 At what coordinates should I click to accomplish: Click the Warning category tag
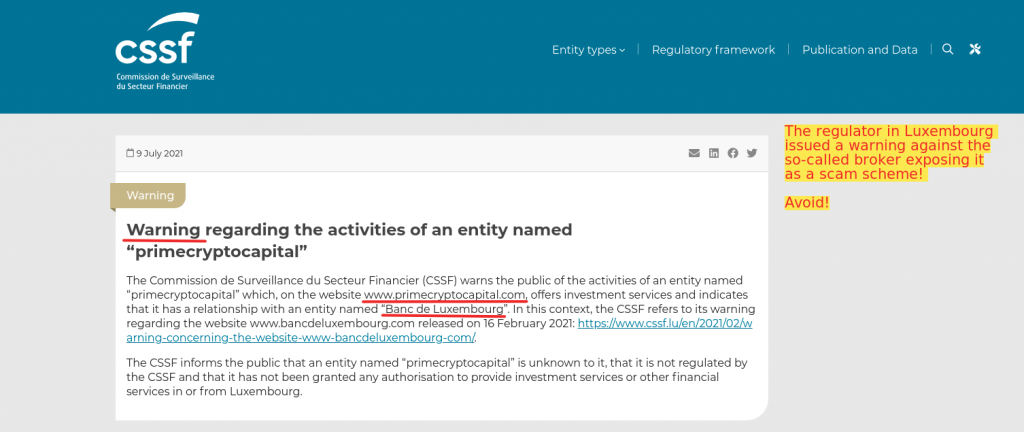point(150,195)
